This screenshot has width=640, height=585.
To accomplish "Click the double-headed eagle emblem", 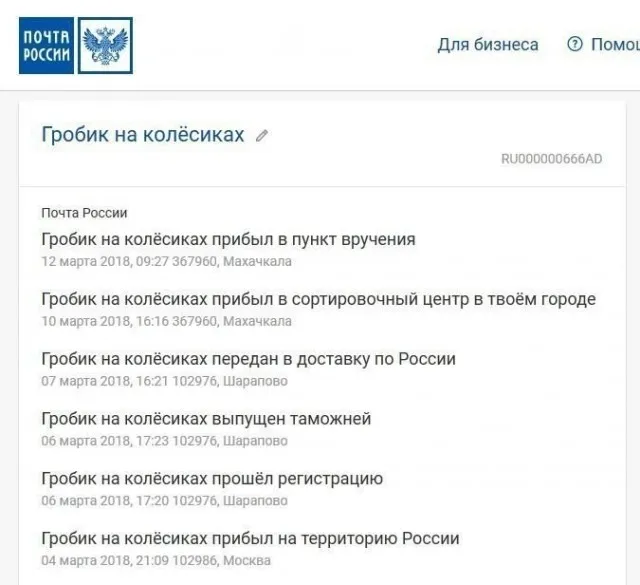I will pos(105,45).
